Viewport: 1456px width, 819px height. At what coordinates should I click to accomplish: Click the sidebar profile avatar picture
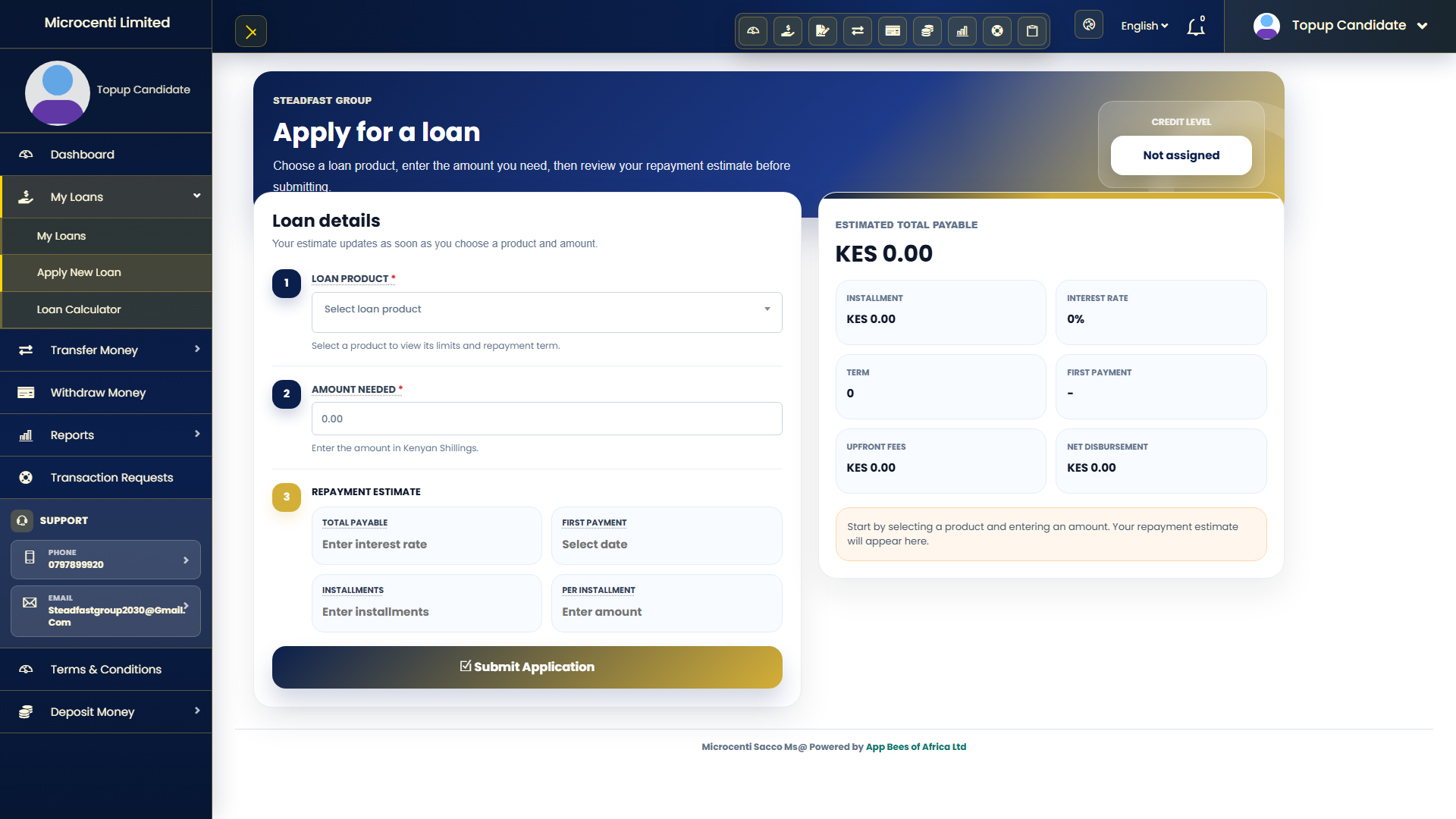tap(58, 93)
